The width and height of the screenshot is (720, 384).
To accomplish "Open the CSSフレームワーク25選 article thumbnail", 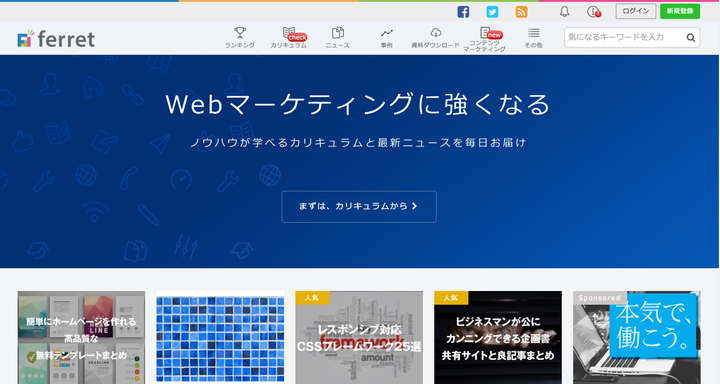I will point(359,337).
